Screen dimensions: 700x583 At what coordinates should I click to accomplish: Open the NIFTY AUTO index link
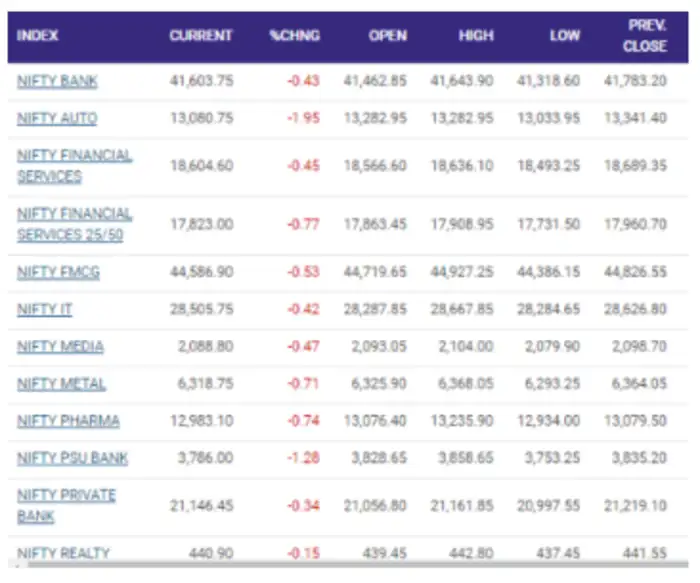[x=57, y=118]
